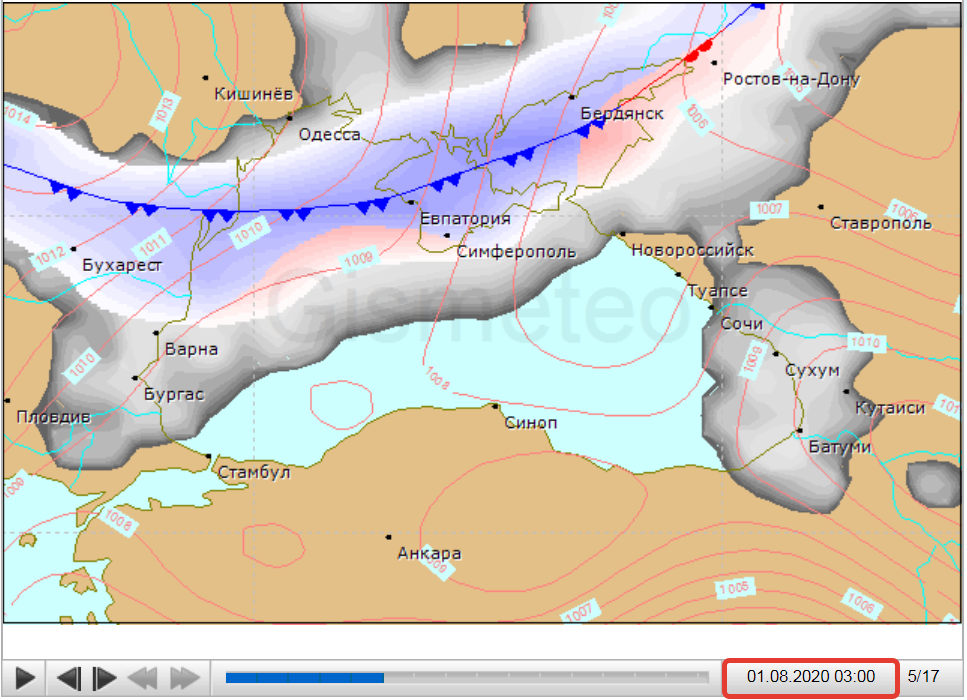Click the Евпатория city label

465,218
